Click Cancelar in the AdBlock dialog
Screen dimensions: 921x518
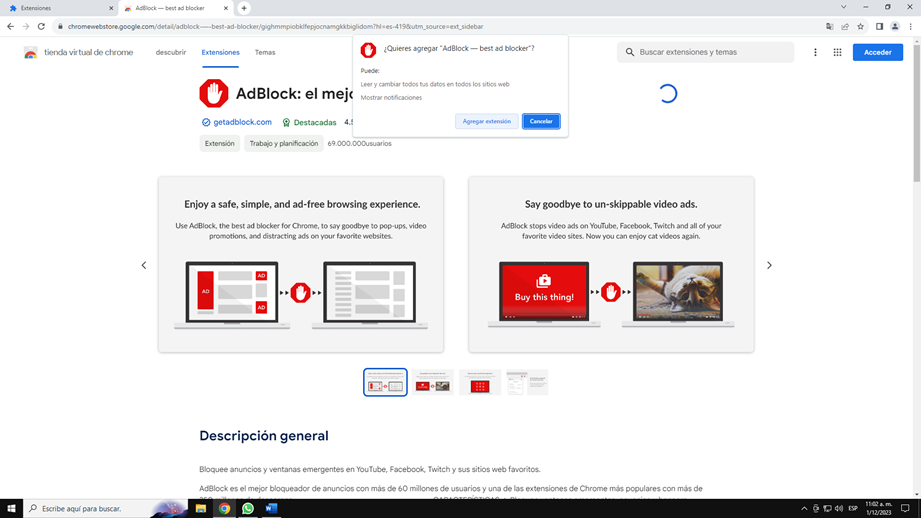(x=541, y=121)
